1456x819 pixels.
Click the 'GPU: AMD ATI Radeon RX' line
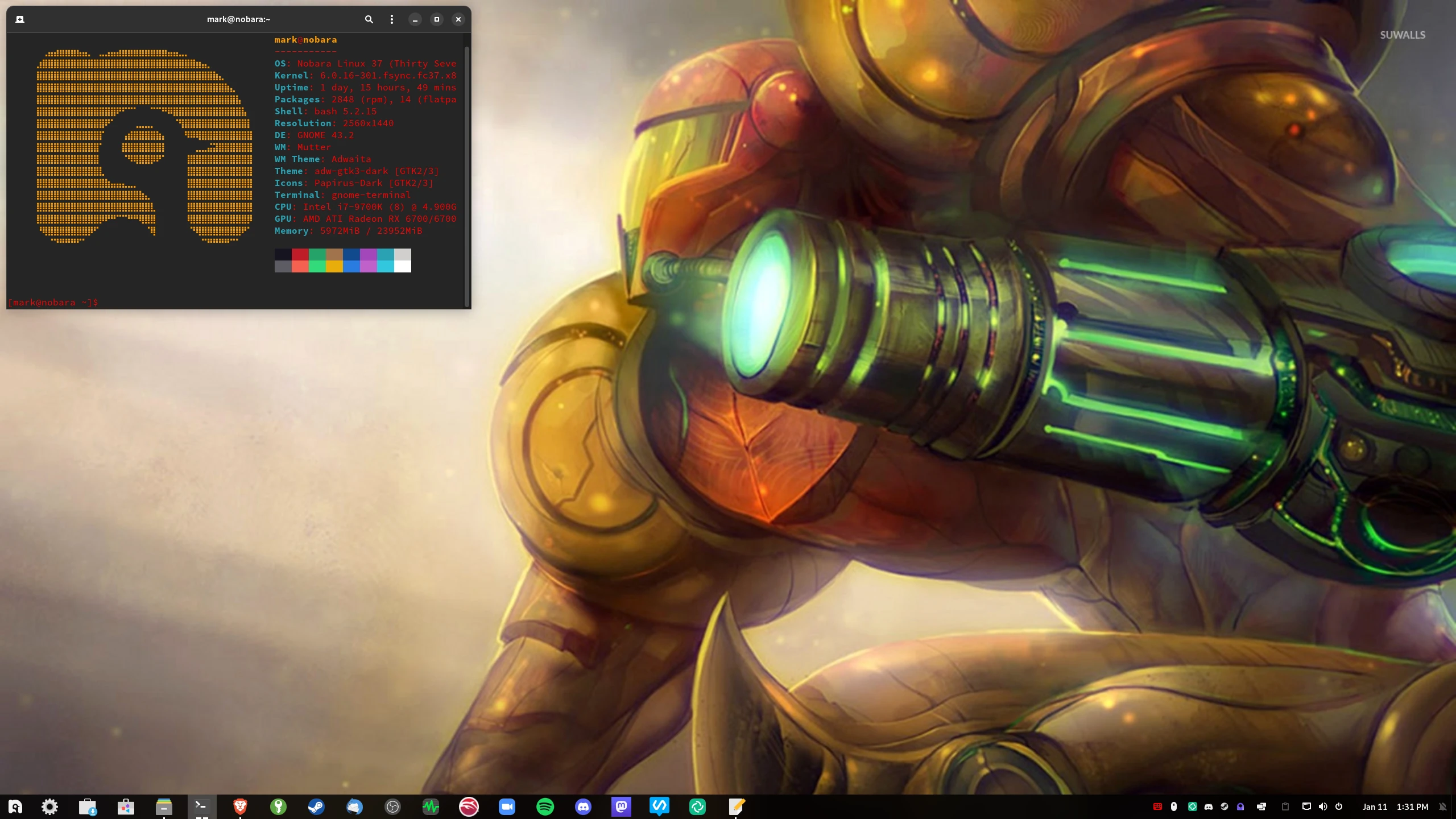[x=366, y=219]
